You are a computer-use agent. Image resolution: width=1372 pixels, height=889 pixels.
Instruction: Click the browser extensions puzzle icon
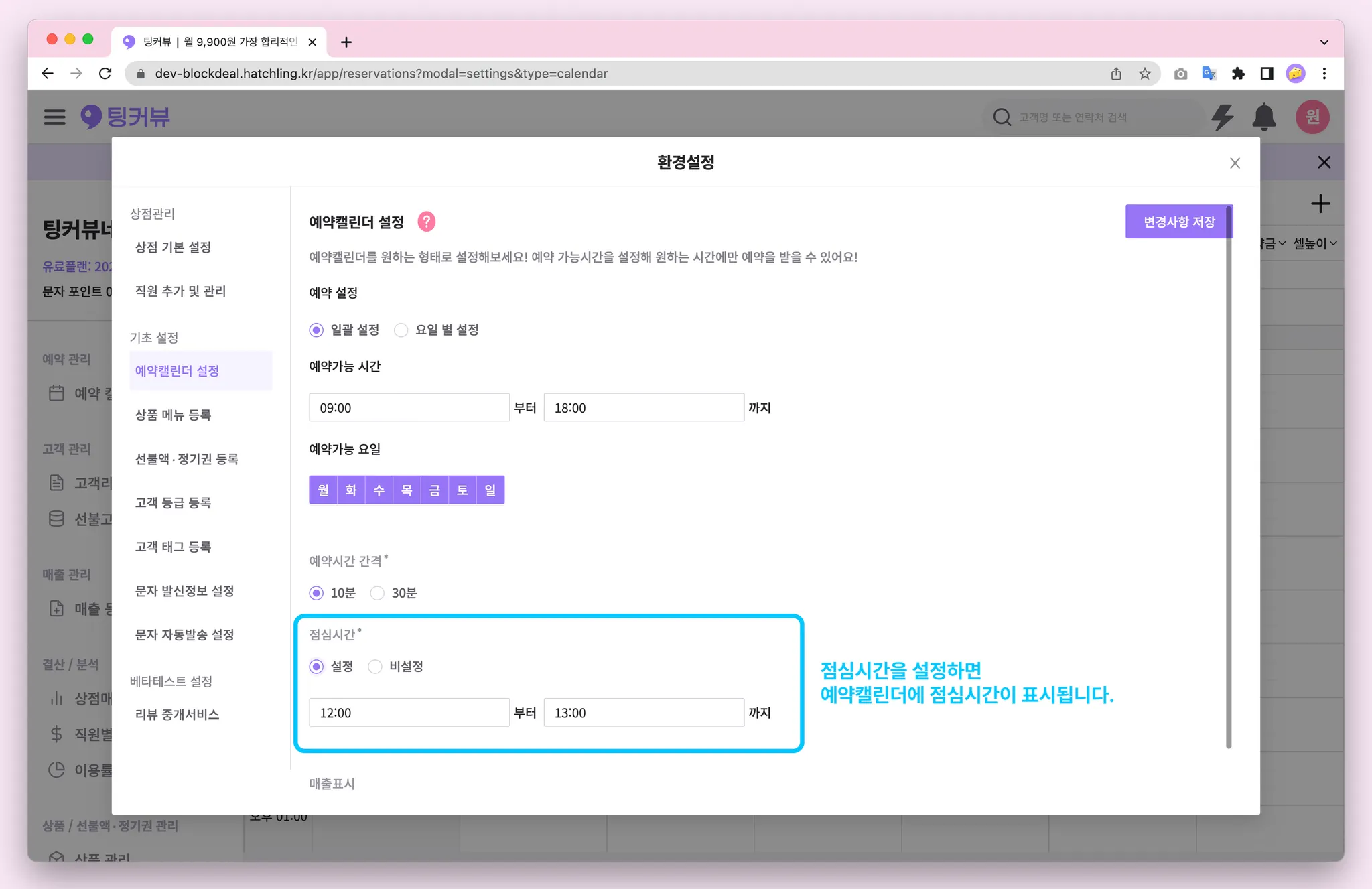point(1237,74)
